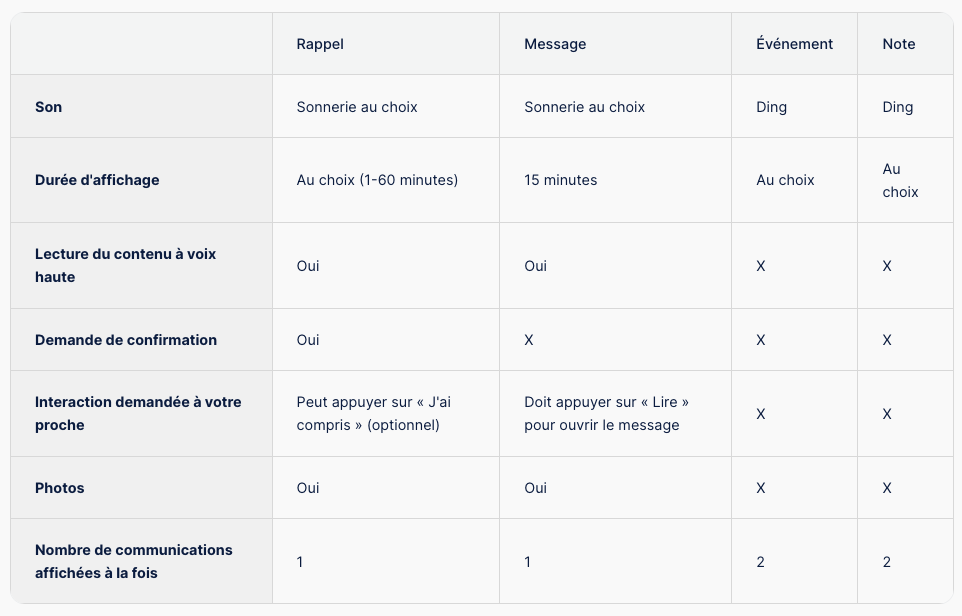Click Oui in Demande de confirmation row
The width and height of the screenshot is (962, 616).
click(307, 340)
